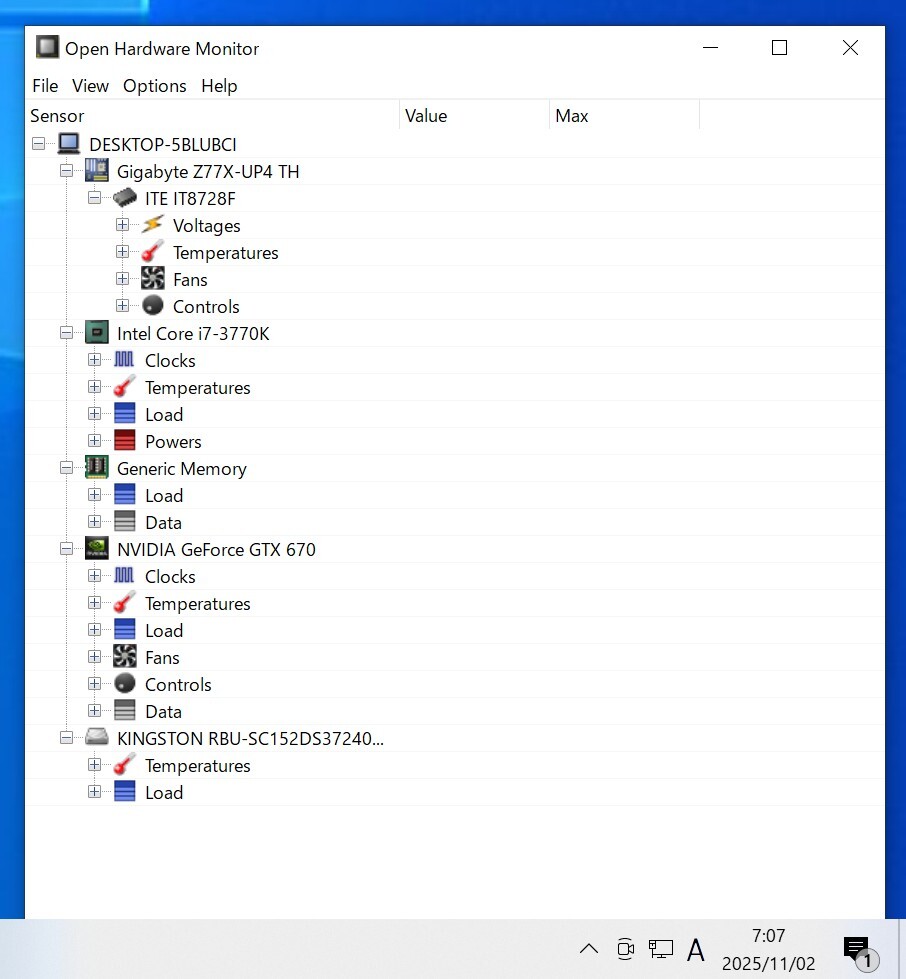Open the clock showing 7:07
This screenshot has width=906, height=979.
[769, 949]
